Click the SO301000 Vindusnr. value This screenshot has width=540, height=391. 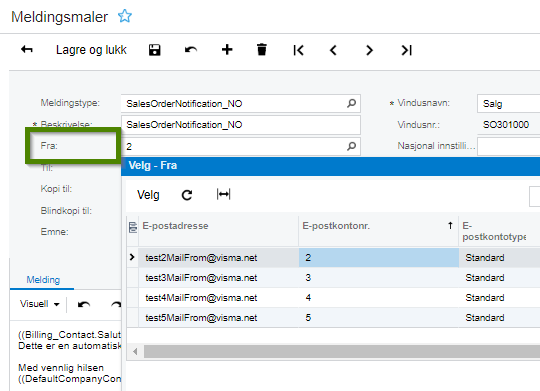506,125
